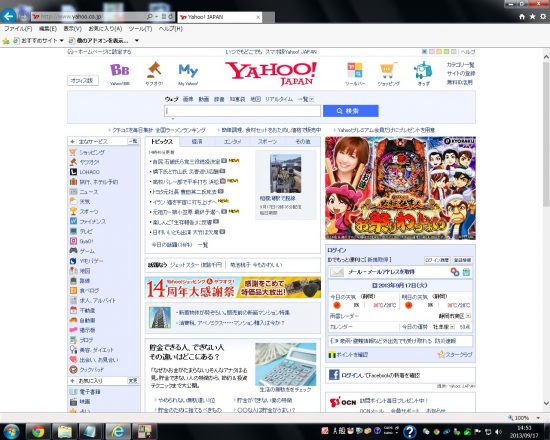Screen dimensions: 550x440
Task: Expand the horoscope sign dropdown
Action: [x=452, y=327]
